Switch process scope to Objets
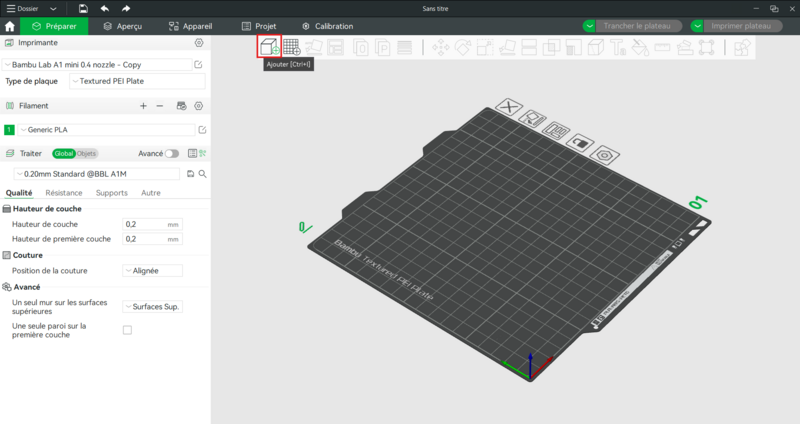 click(87, 153)
